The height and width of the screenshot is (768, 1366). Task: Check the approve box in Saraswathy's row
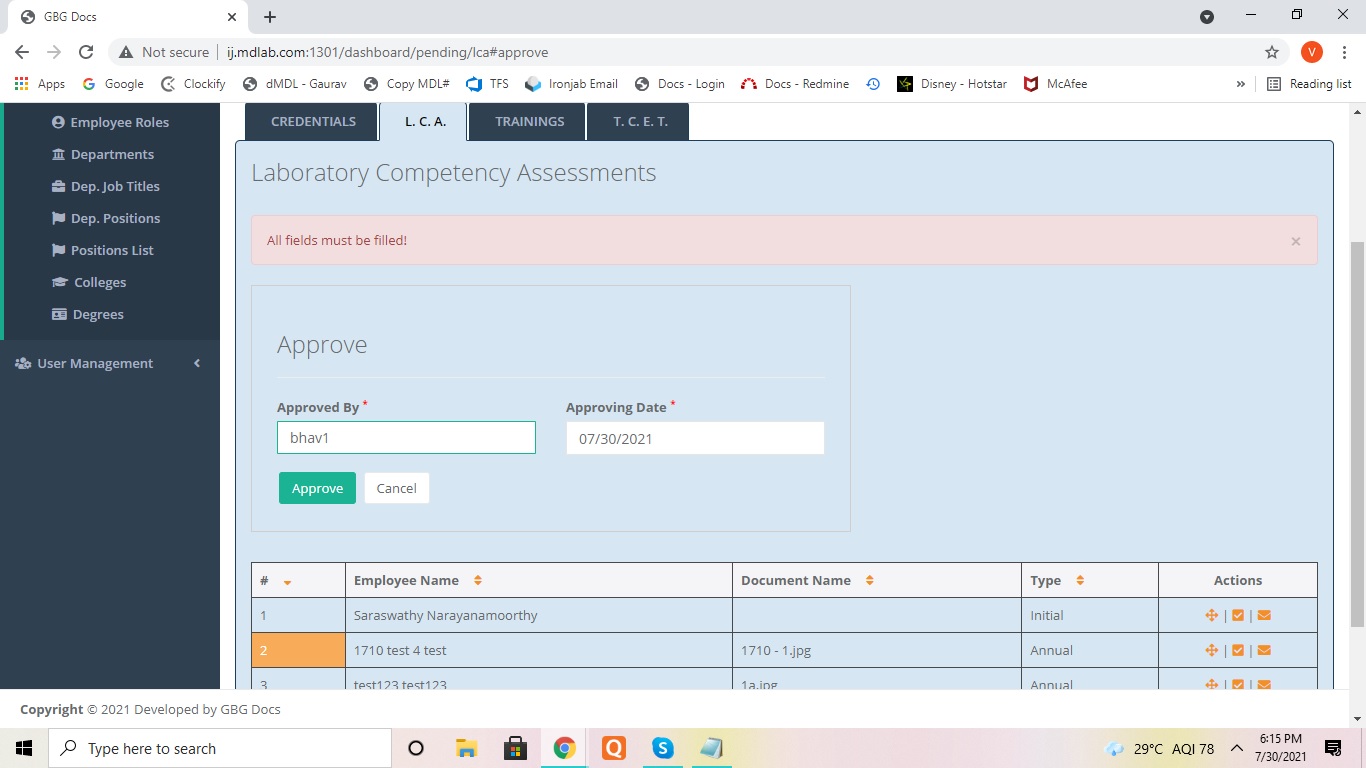pyautogui.click(x=1238, y=616)
